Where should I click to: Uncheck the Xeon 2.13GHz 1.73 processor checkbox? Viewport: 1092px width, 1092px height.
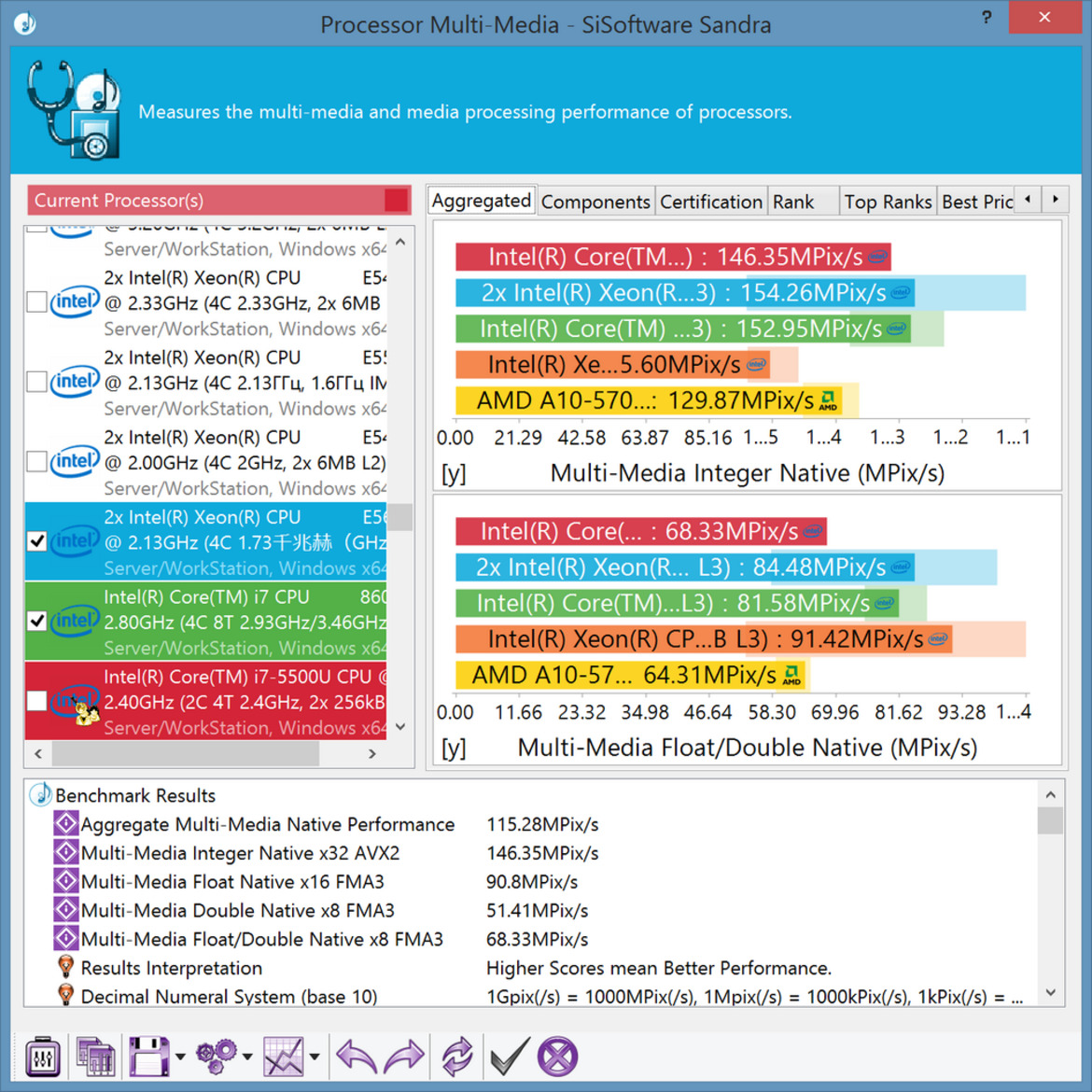point(37,541)
